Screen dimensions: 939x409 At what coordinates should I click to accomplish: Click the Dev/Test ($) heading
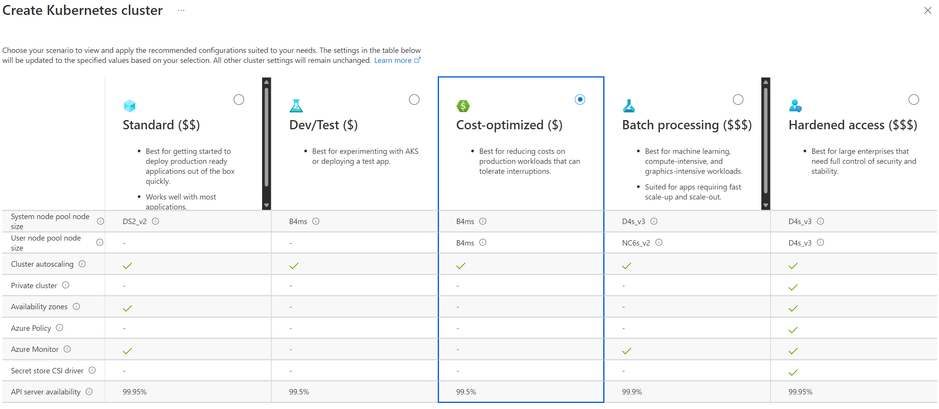pos(324,126)
